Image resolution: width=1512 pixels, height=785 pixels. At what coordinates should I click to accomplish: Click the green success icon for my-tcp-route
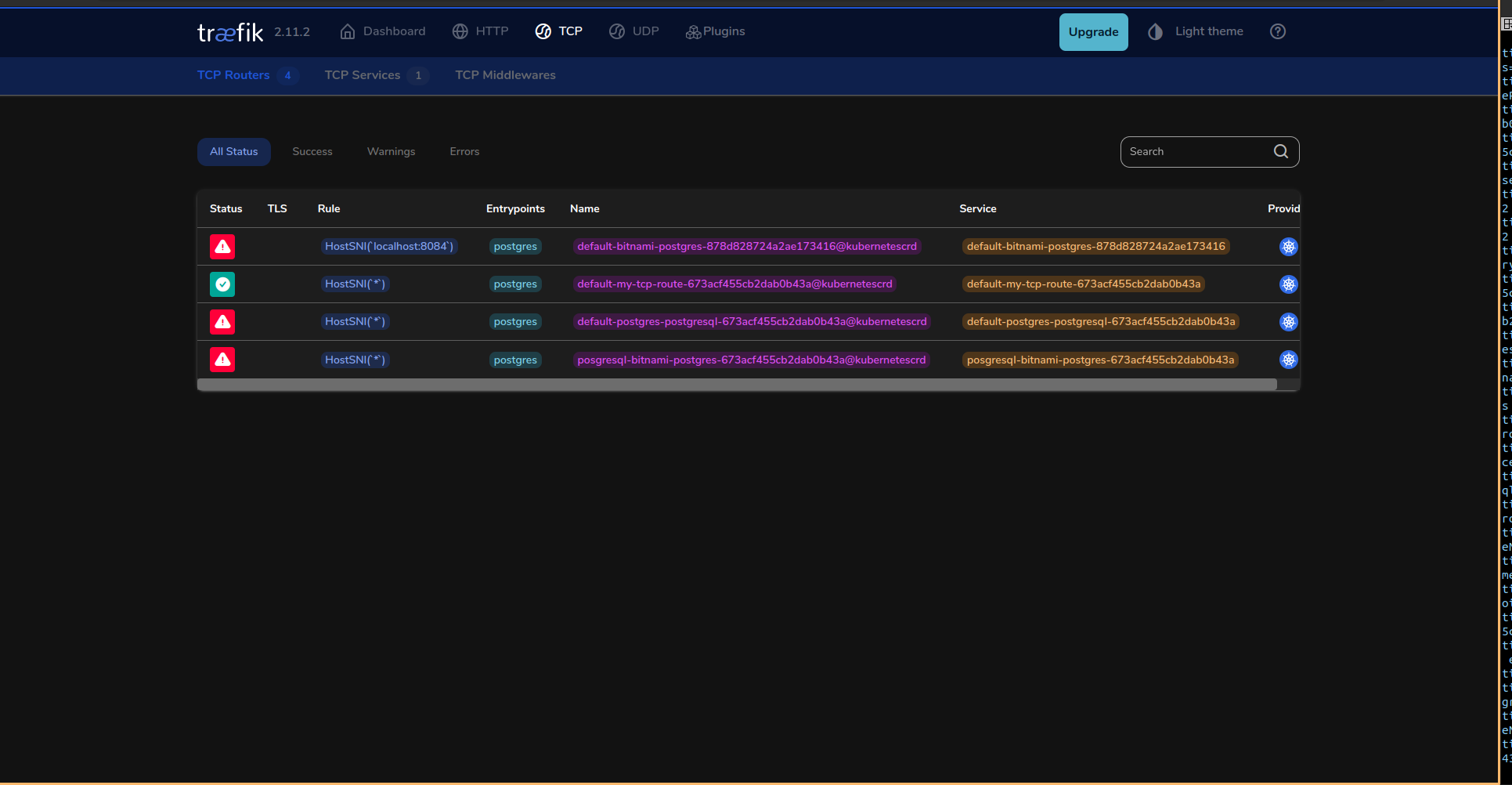pos(222,284)
